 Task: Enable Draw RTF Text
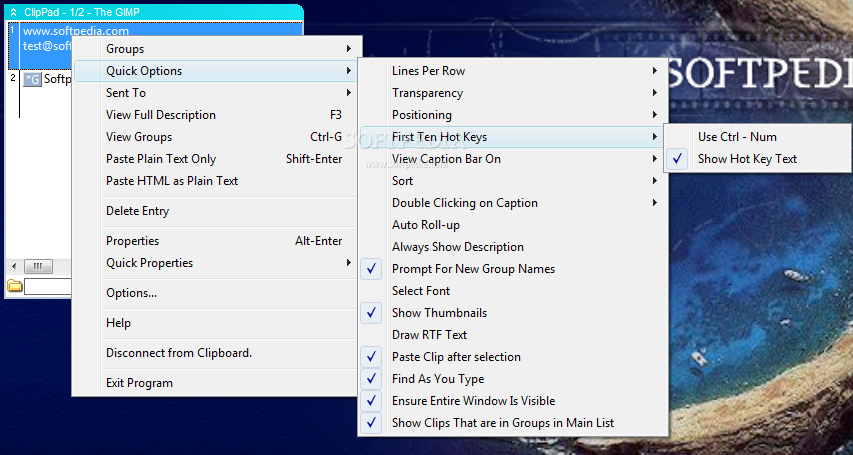click(x=512, y=335)
